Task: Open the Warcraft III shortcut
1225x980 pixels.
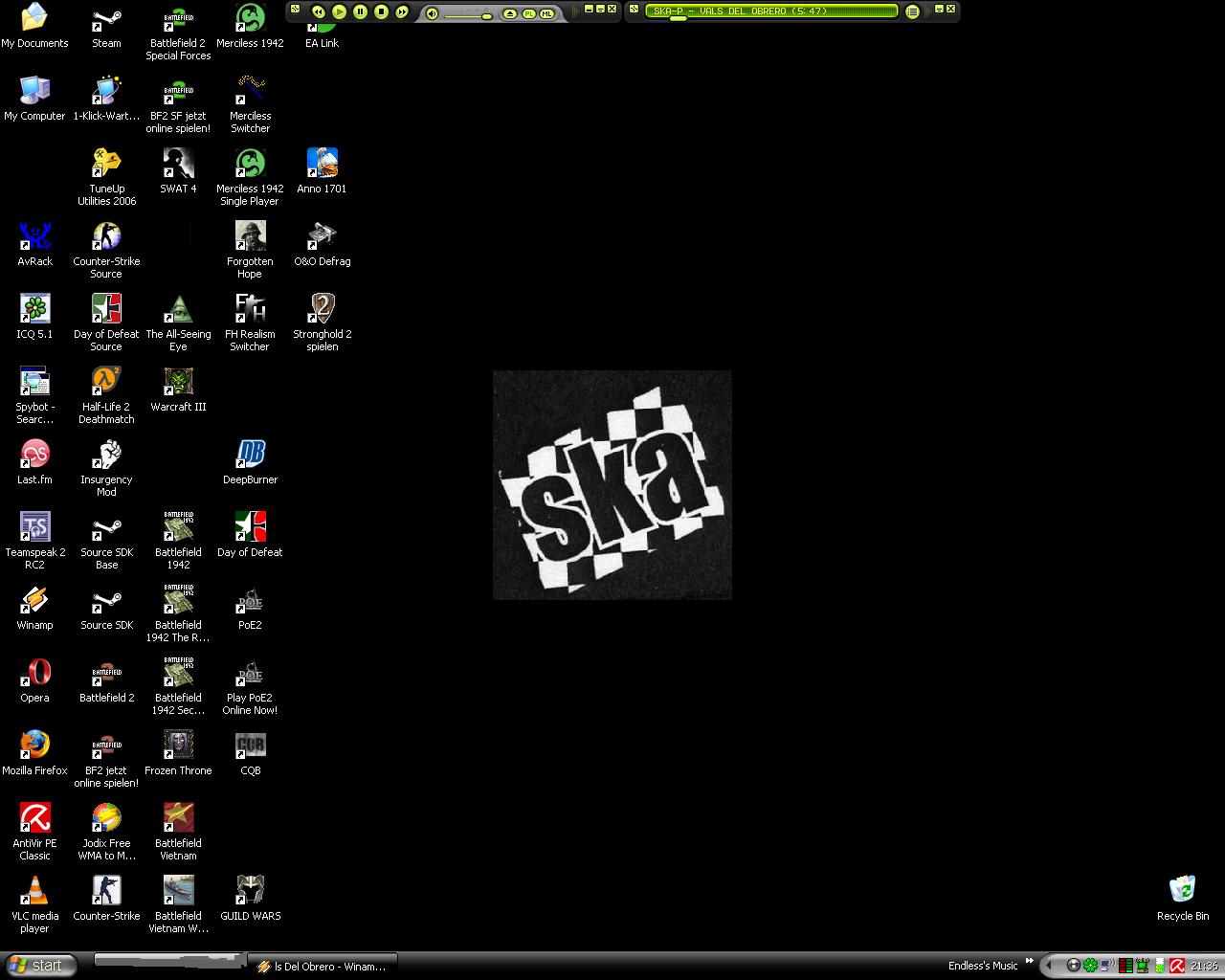Action: pyautogui.click(x=178, y=390)
